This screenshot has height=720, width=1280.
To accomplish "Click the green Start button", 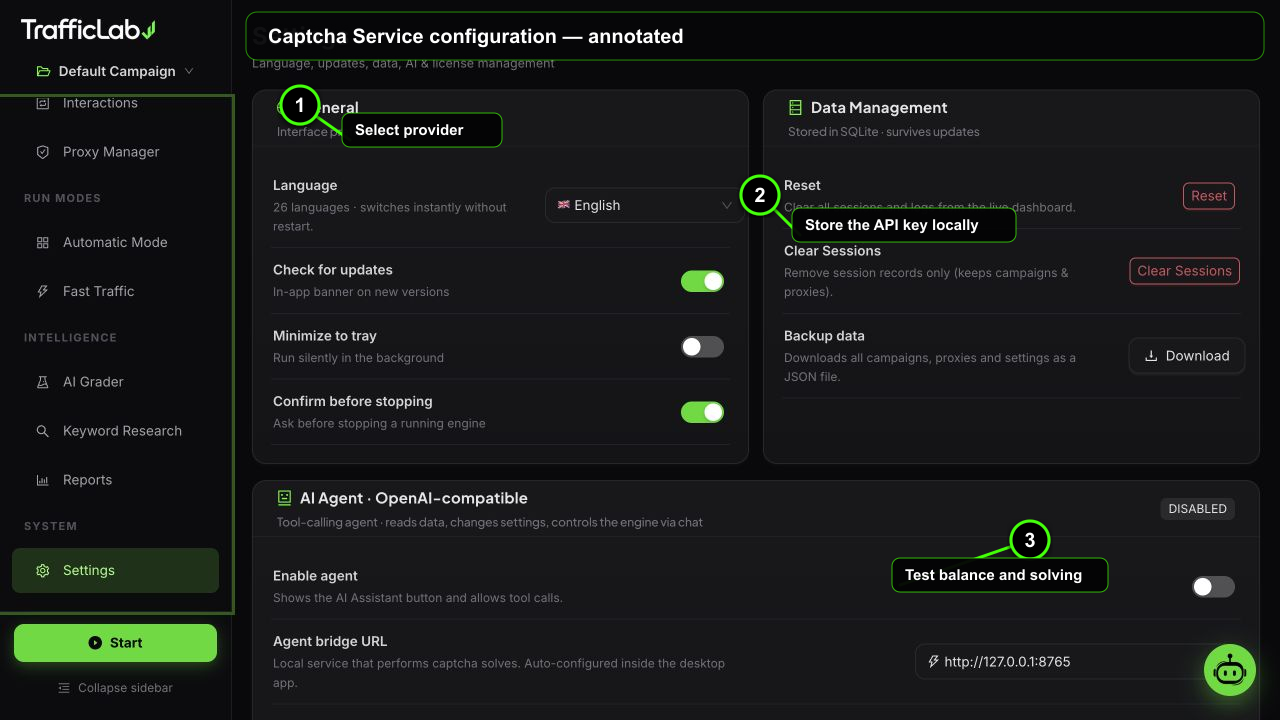I will pyautogui.click(x=115, y=643).
